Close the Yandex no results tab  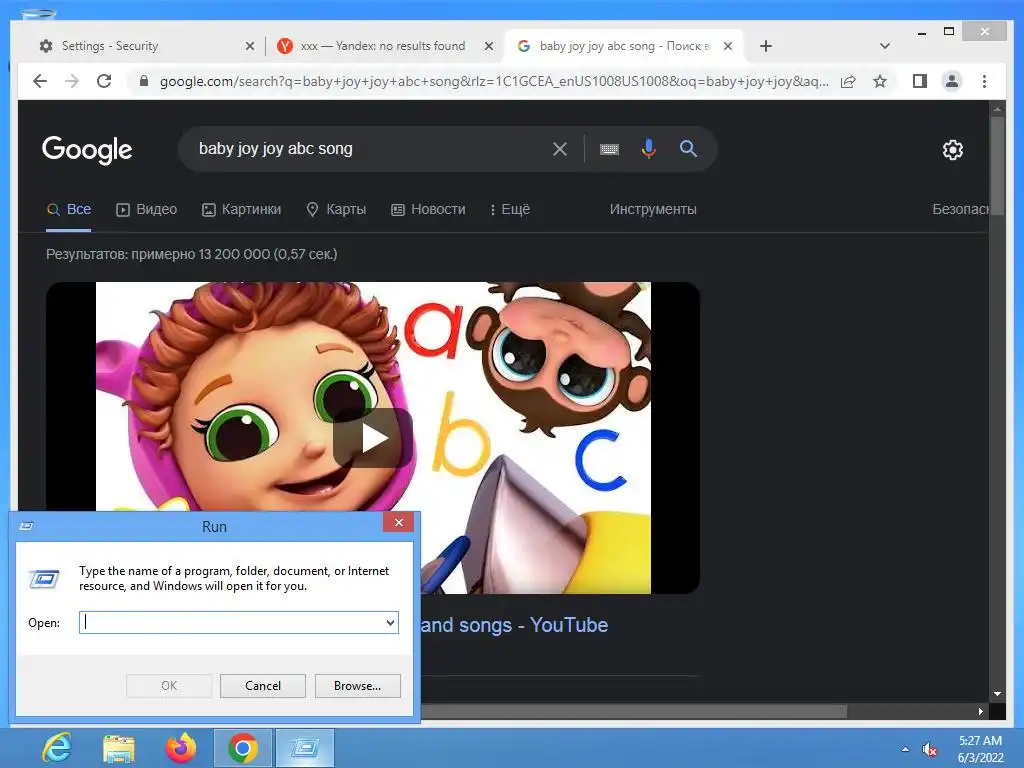click(488, 46)
